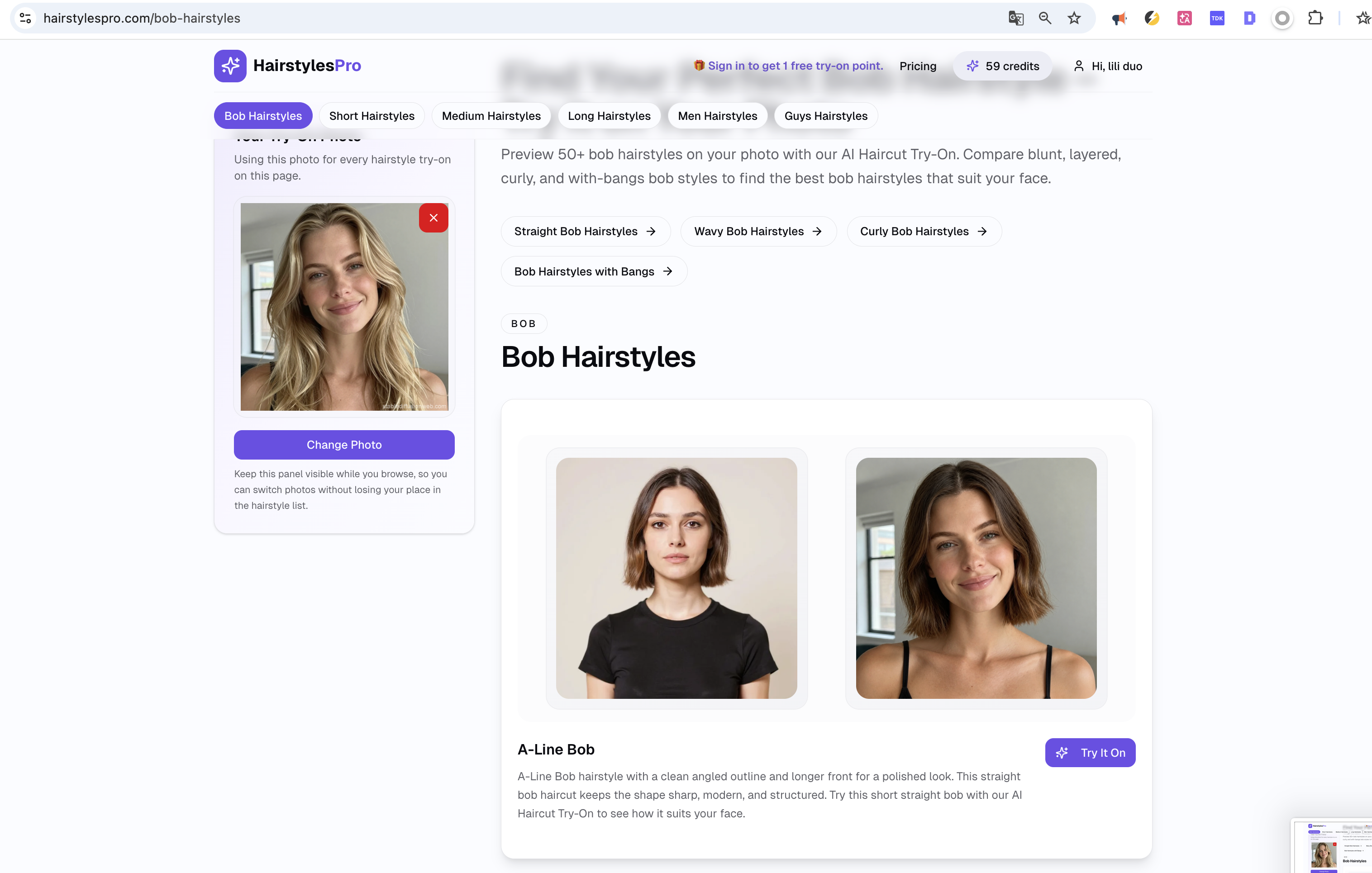This screenshot has width=1372, height=873.
Task: Click the lightning bolt extension icon
Action: click(x=1152, y=18)
